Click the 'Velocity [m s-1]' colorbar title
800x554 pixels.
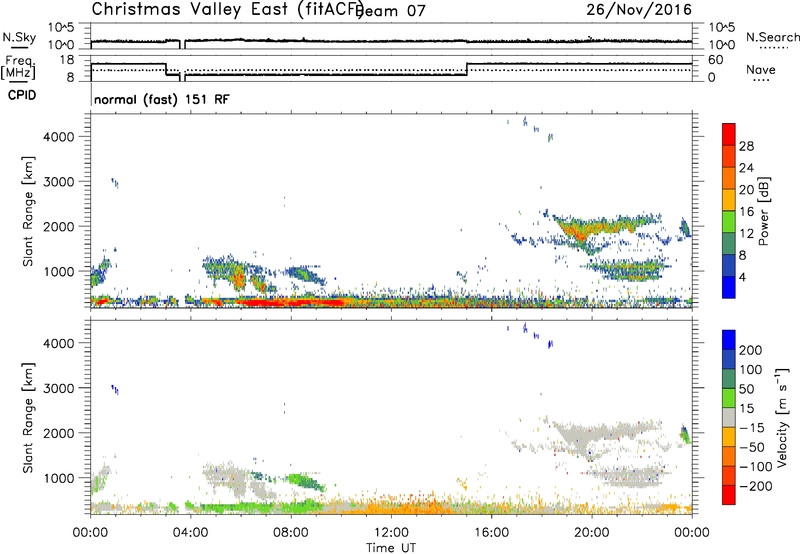[782, 417]
